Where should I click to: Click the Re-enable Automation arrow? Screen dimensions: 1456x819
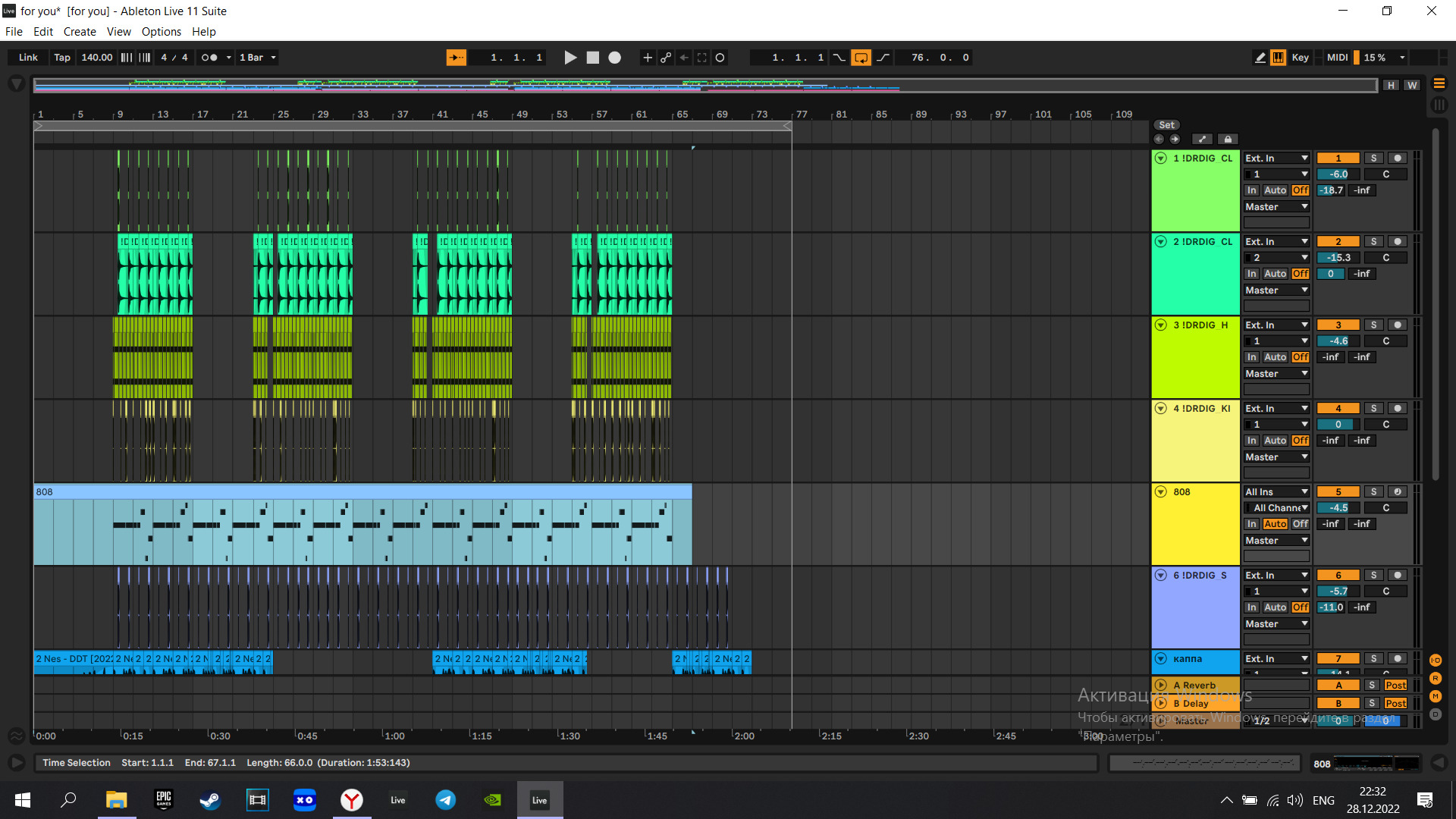pyautogui.click(x=684, y=58)
